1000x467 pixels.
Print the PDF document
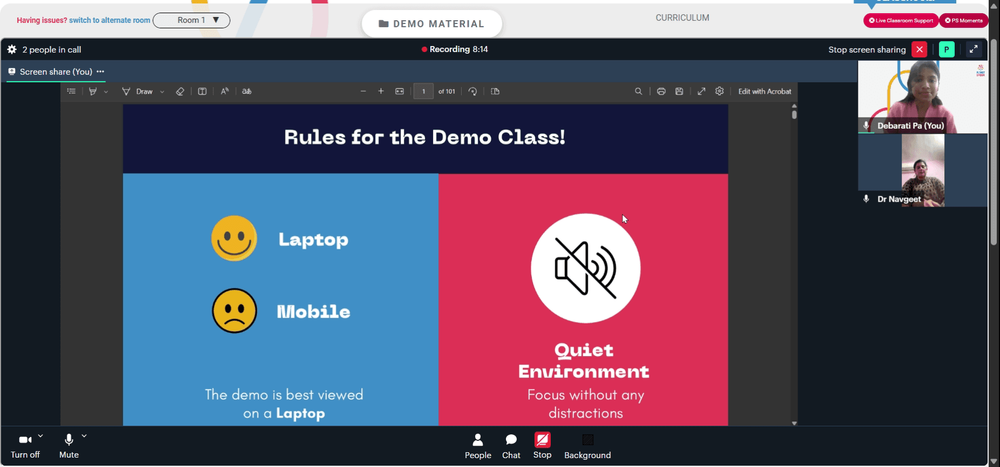[661, 91]
